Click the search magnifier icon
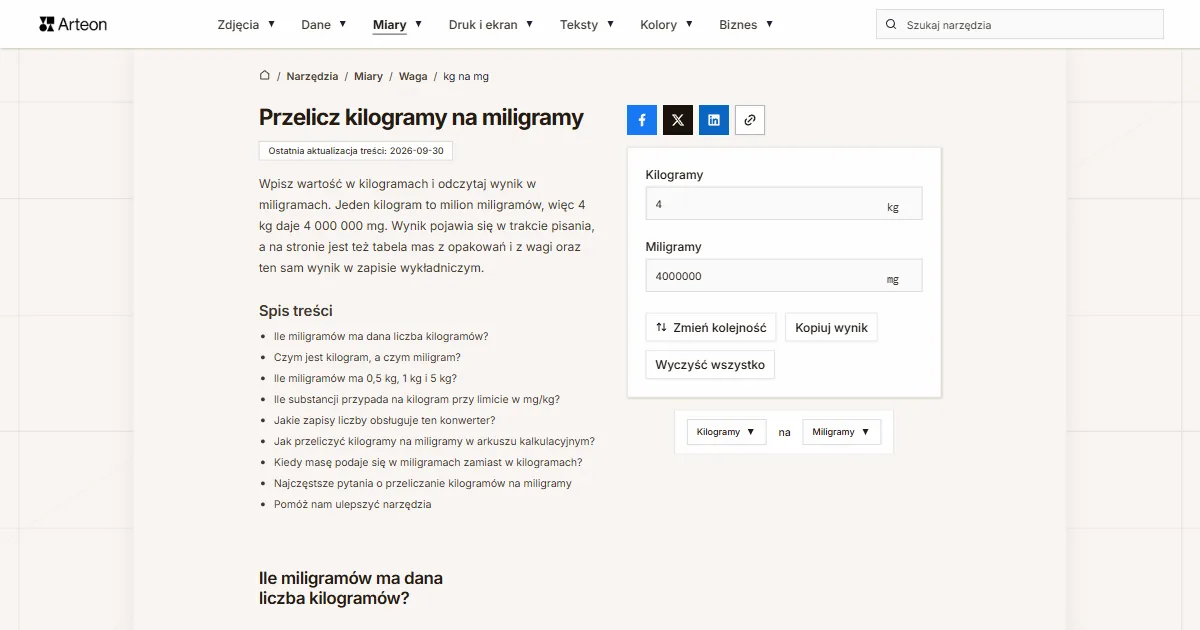 tap(891, 24)
